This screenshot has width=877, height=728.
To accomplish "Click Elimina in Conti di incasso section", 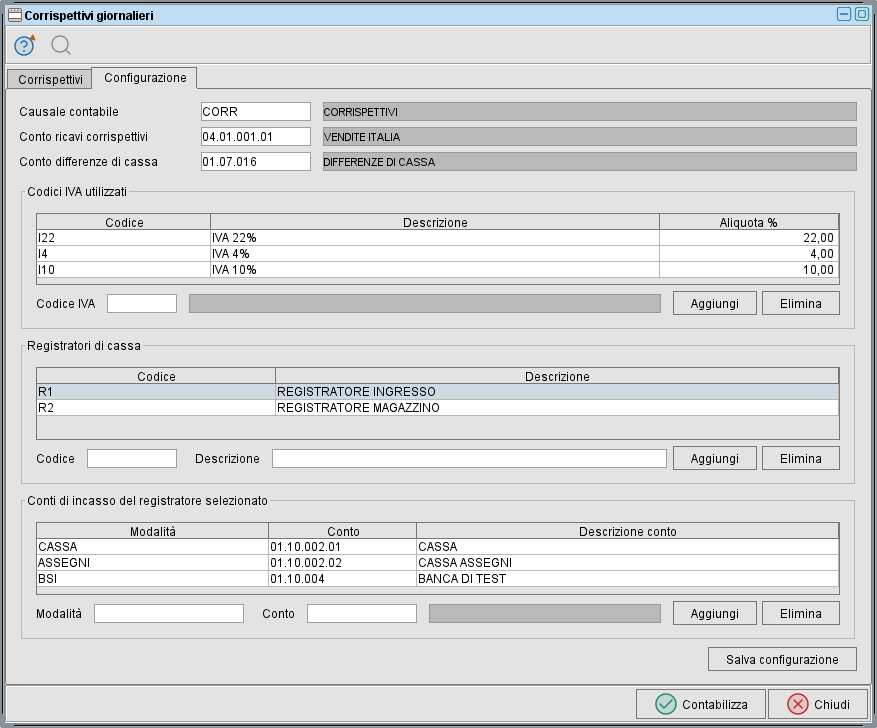I will [800, 613].
